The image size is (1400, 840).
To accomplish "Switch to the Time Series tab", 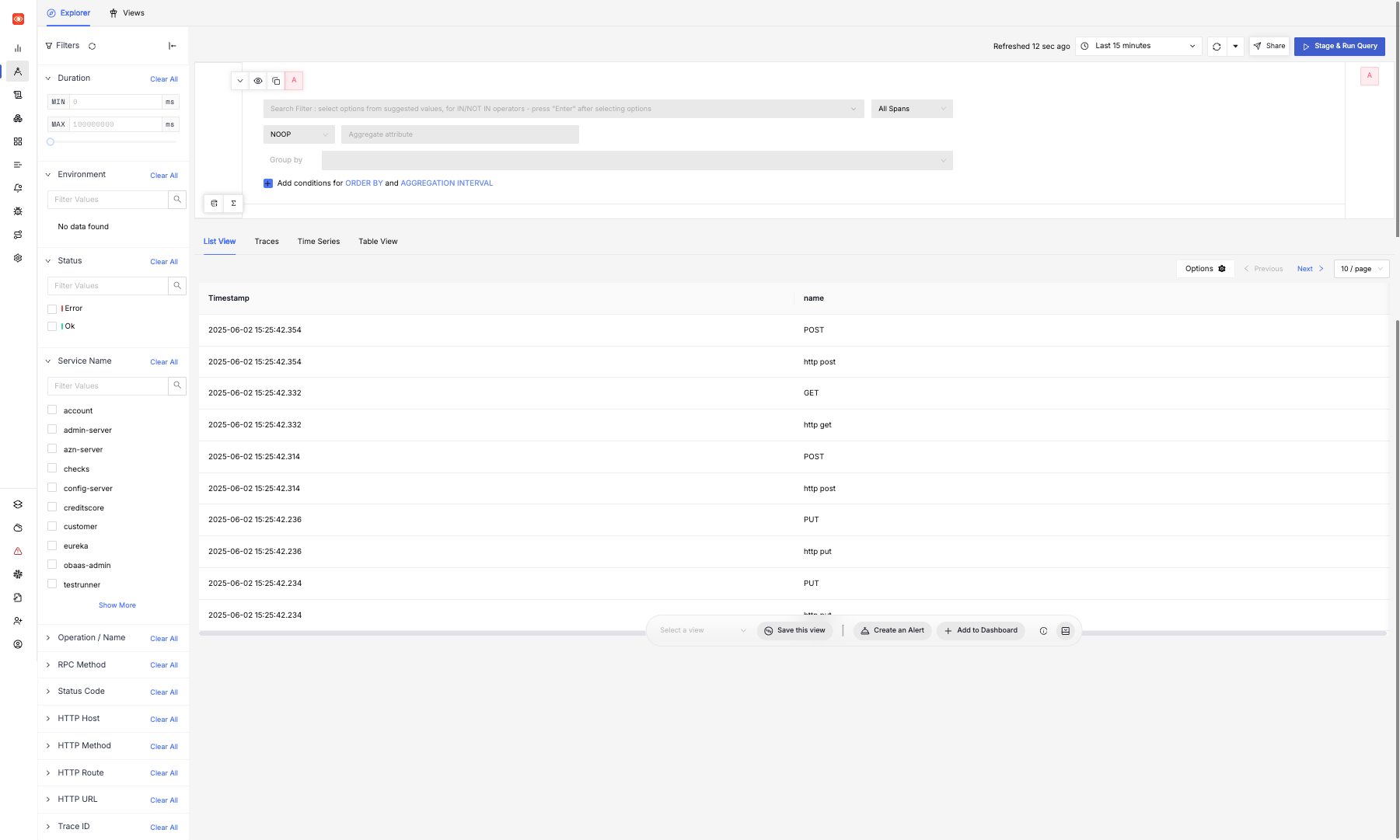I will click(x=318, y=242).
